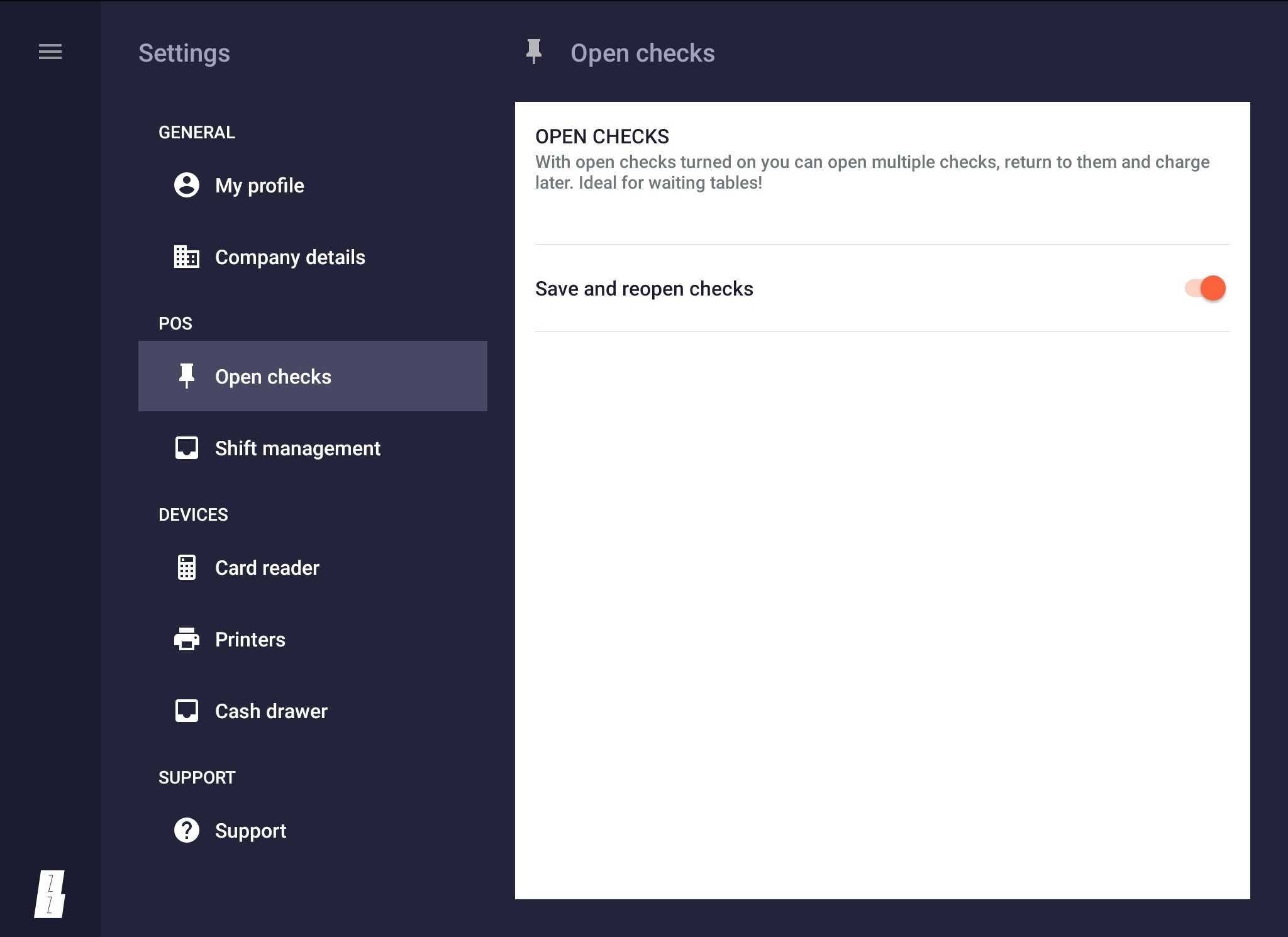Click the Shift management tray icon

click(x=186, y=448)
